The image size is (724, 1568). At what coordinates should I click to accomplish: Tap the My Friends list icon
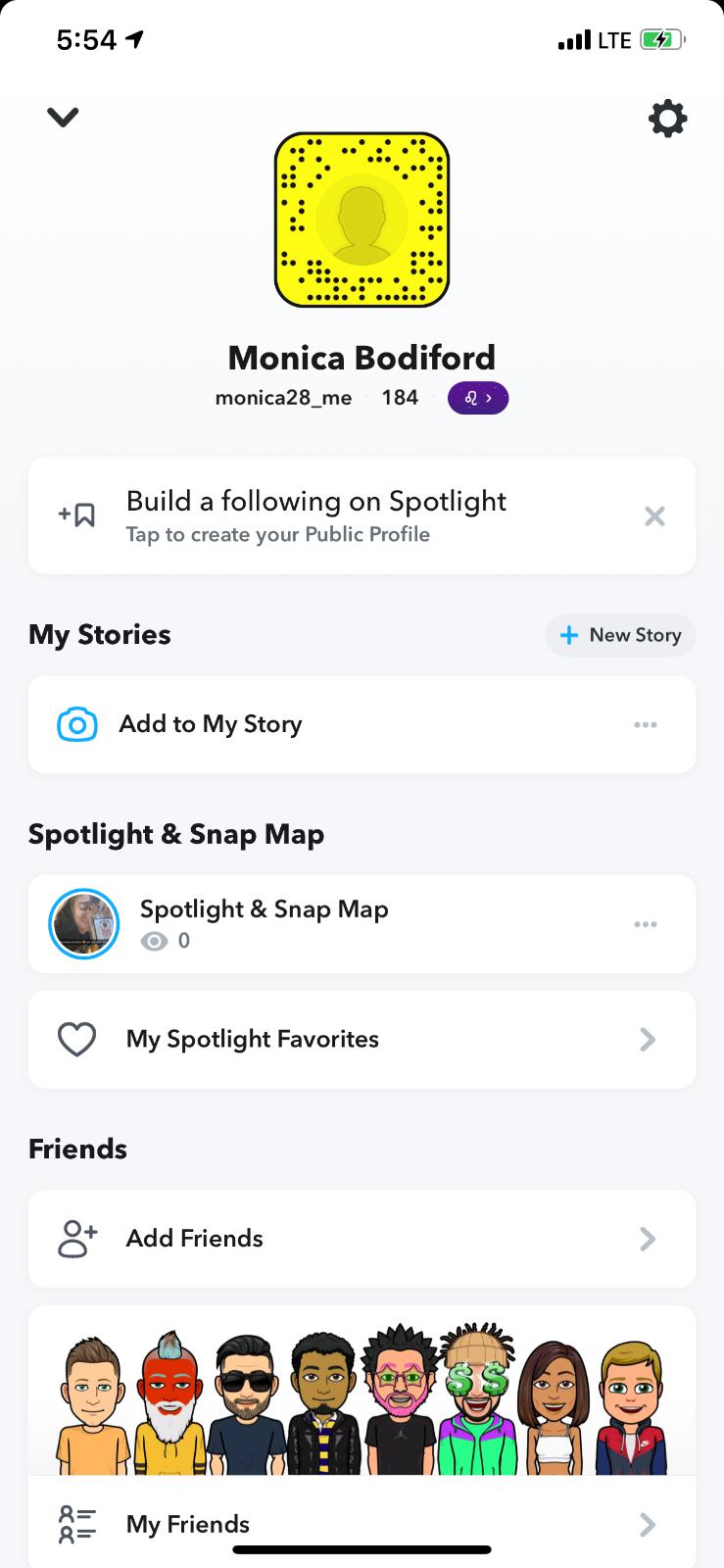click(x=77, y=1524)
